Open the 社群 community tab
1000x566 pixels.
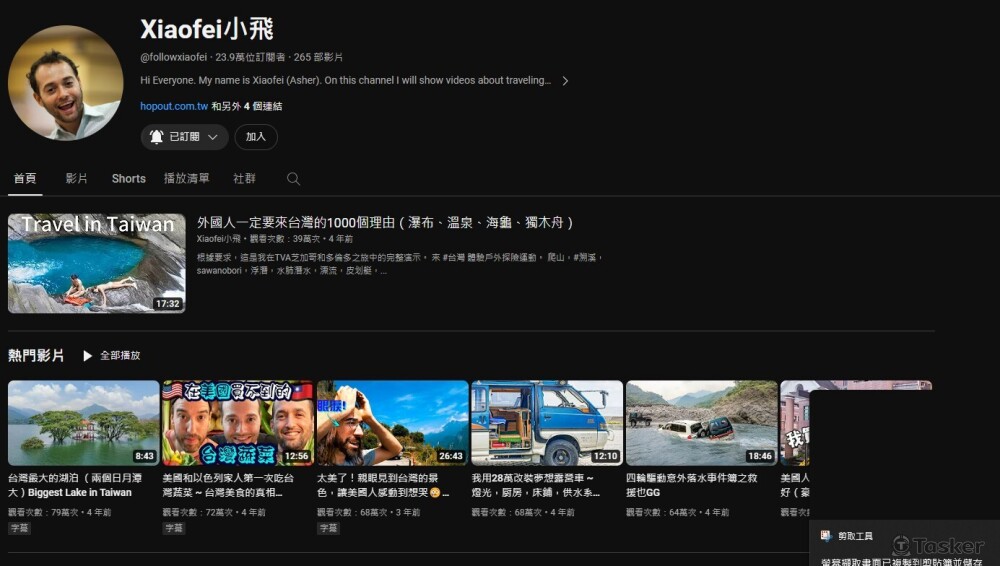pos(244,179)
